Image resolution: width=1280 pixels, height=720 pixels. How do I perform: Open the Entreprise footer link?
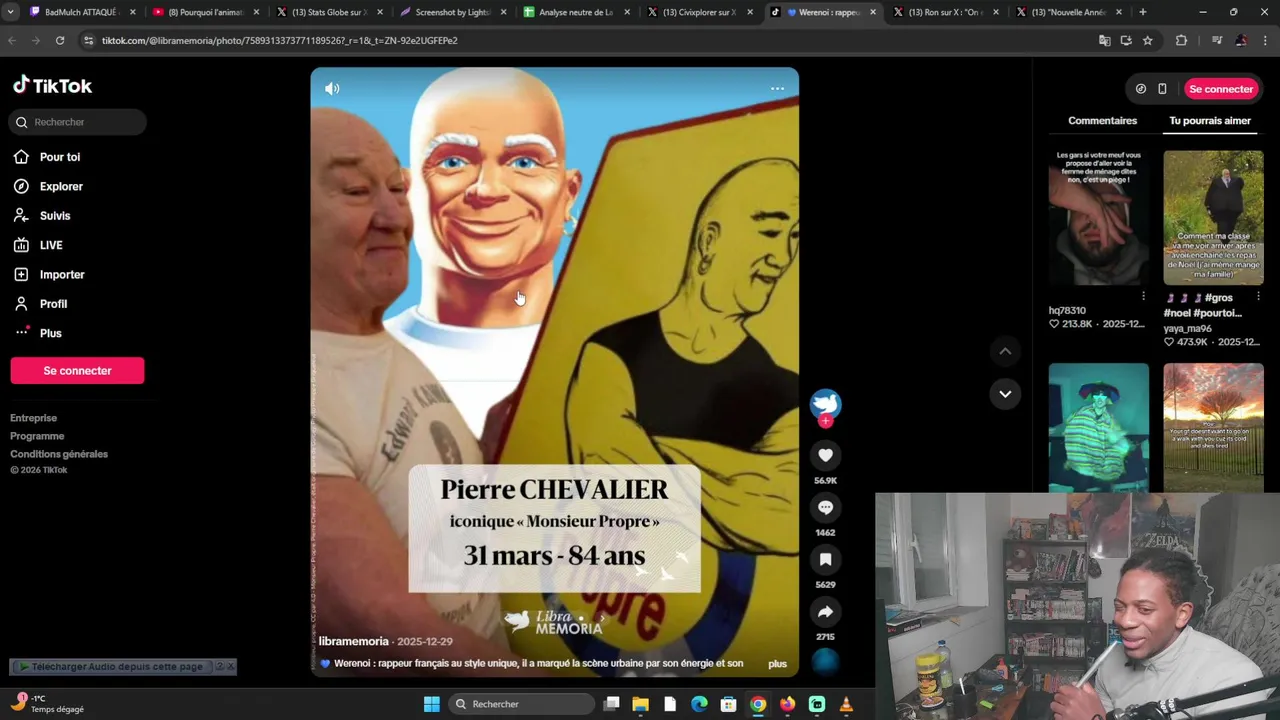click(34, 418)
